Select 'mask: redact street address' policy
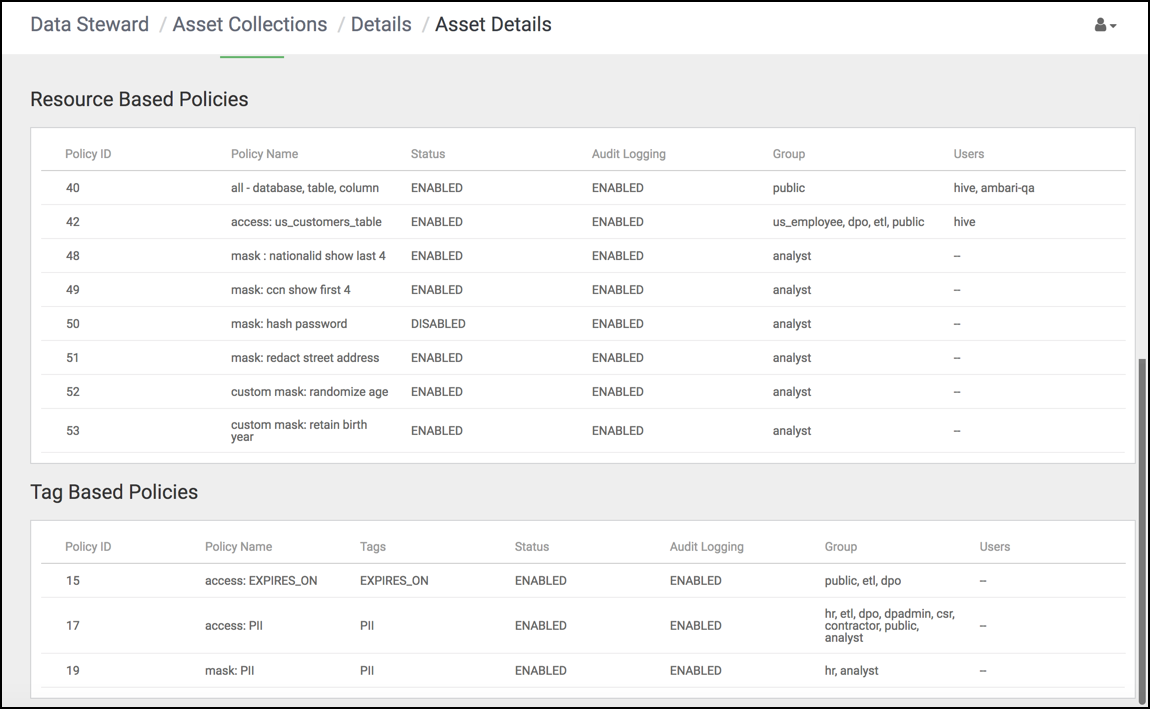1150x709 pixels. tap(305, 358)
